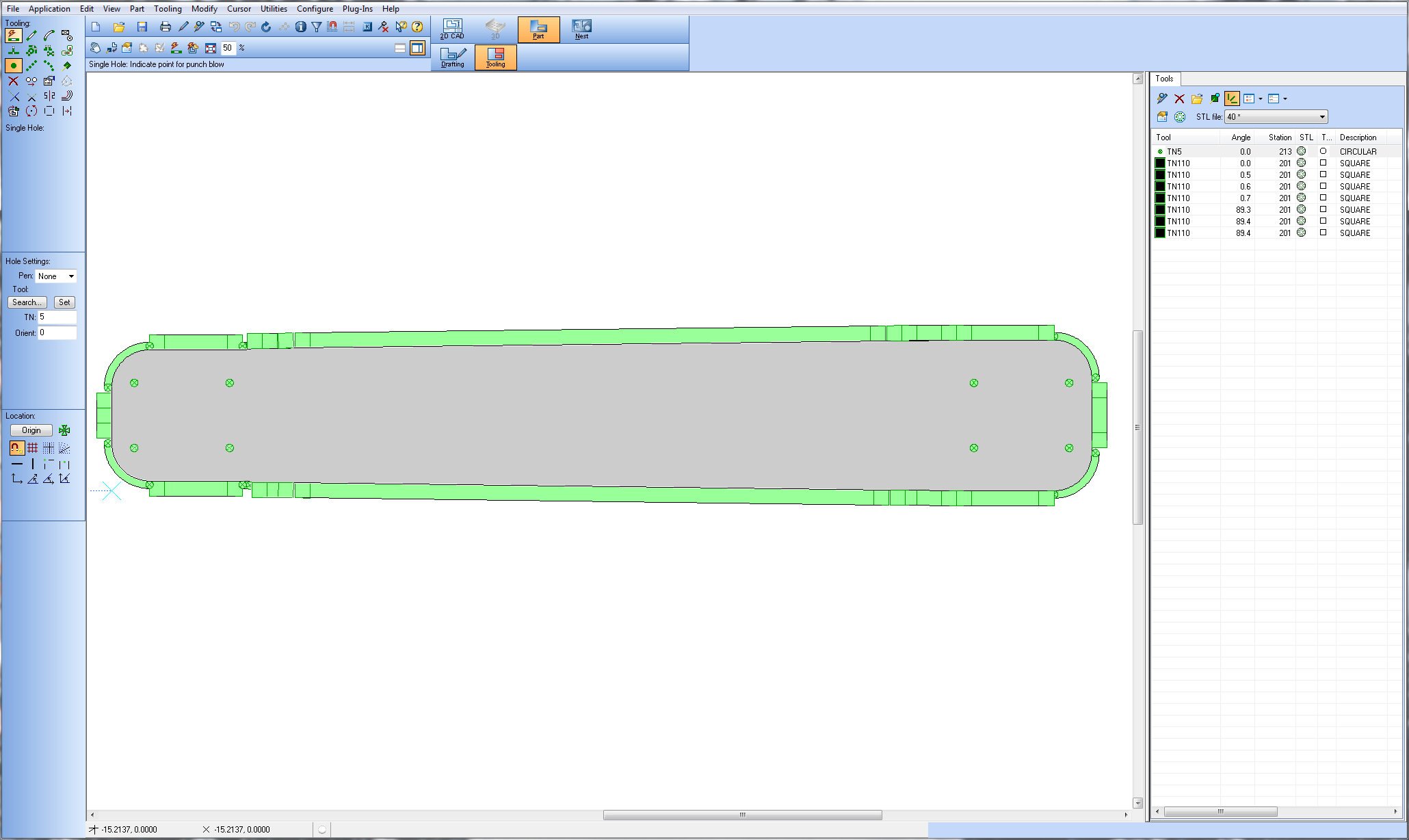The image size is (1409, 840).
Task: Open the Plug-Ins menu
Action: point(358,9)
